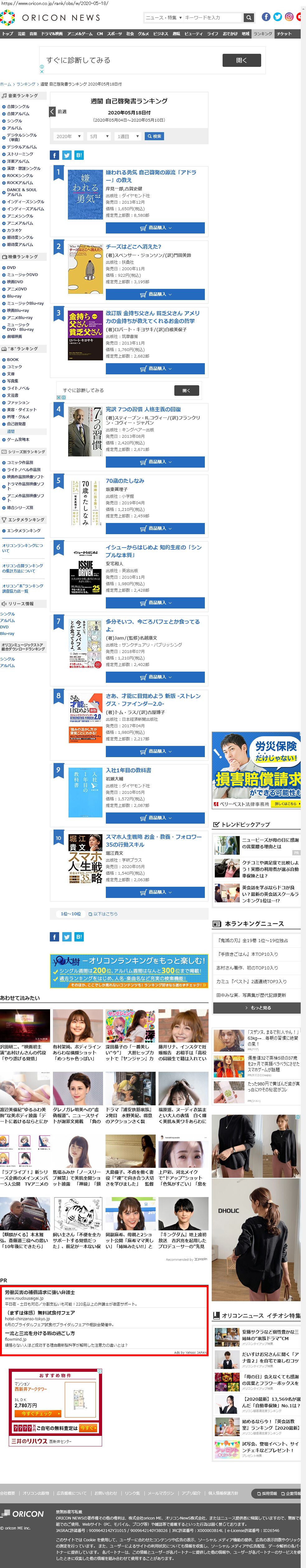Open the ベリーベスト法律事務所 ad banner

[x=257, y=770]
